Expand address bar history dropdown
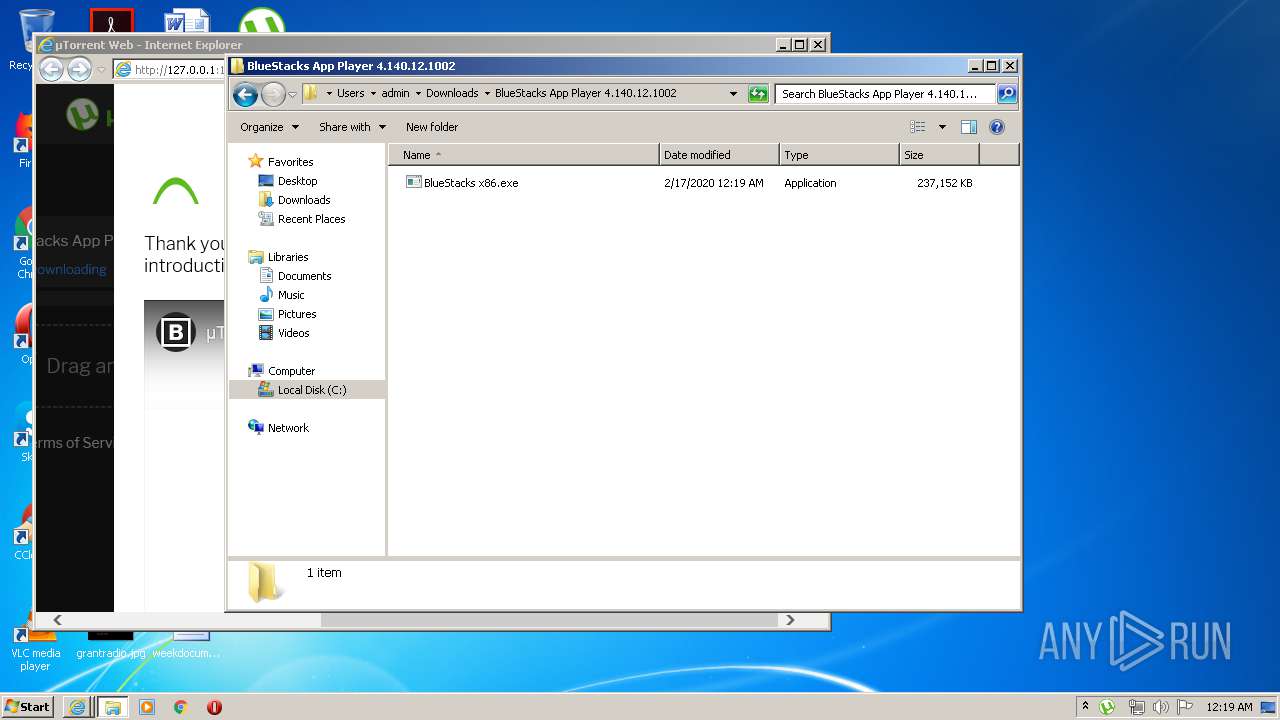Image resolution: width=1280 pixels, height=720 pixels. [733, 93]
